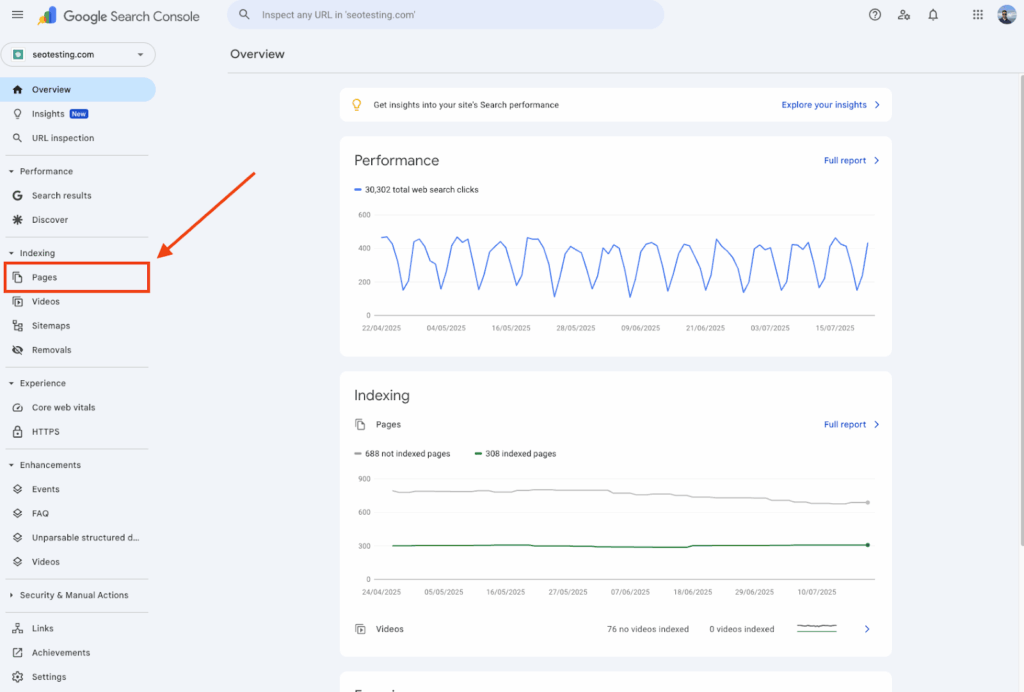Click the Search results Google icon
Viewport: 1024px width, 692px height.
coord(18,195)
